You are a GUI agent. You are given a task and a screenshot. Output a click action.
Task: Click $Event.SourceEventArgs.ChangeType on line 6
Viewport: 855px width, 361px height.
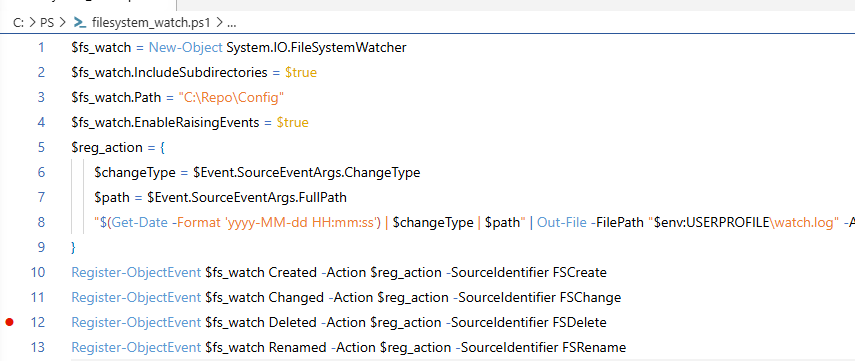point(306,173)
